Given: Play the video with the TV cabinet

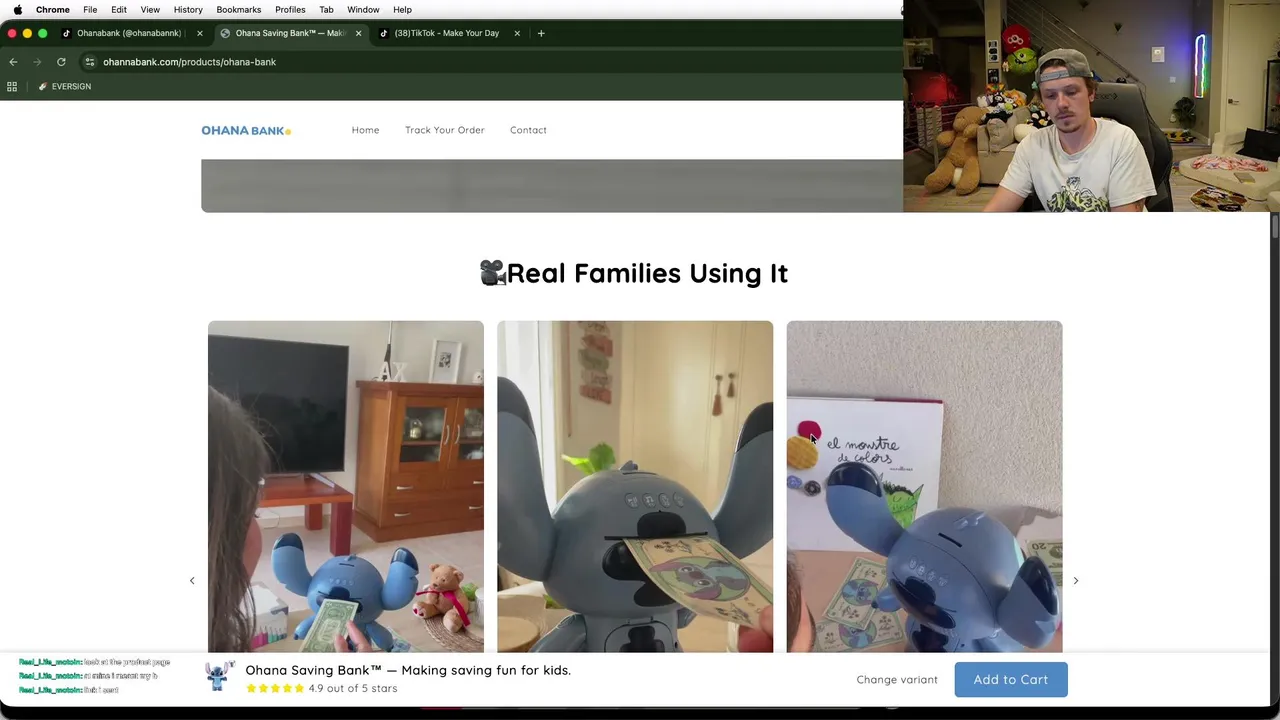Looking at the screenshot, I should (346, 487).
